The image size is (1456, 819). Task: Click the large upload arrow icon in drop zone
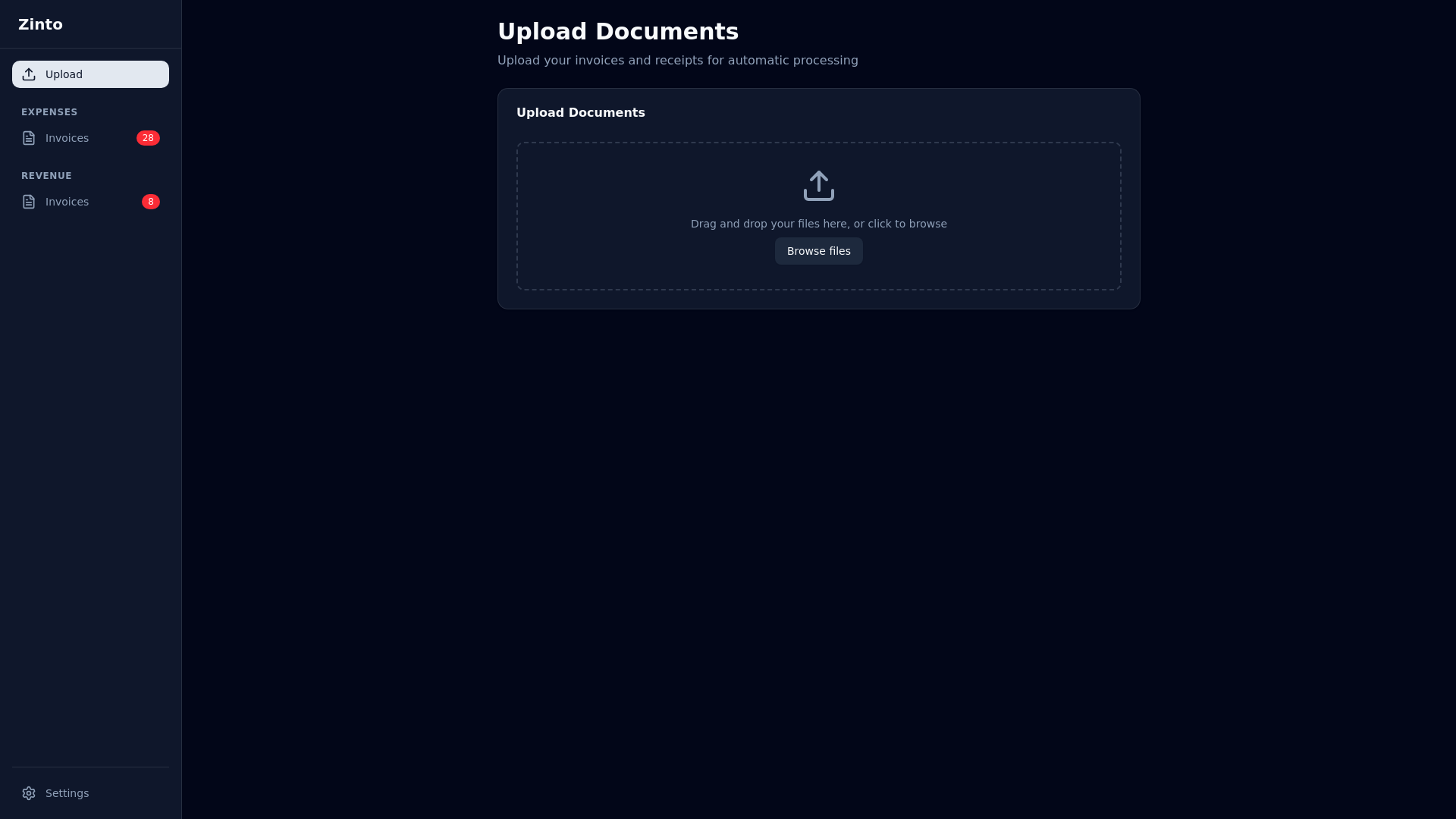click(819, 186)
